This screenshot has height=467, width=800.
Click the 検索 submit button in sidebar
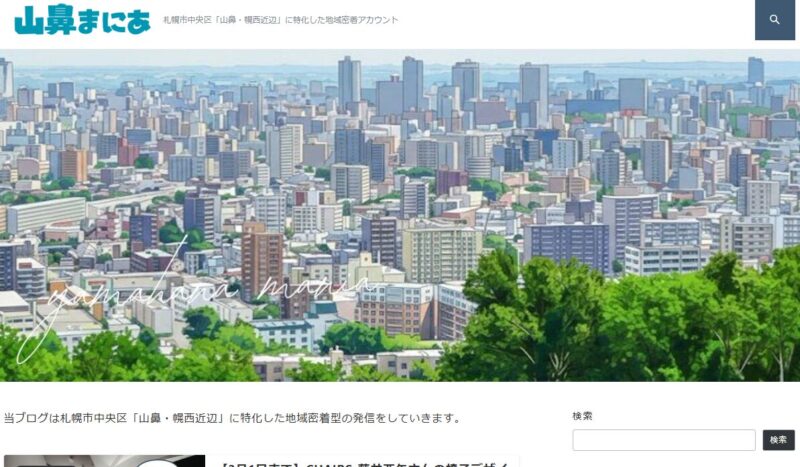point(778,439)
